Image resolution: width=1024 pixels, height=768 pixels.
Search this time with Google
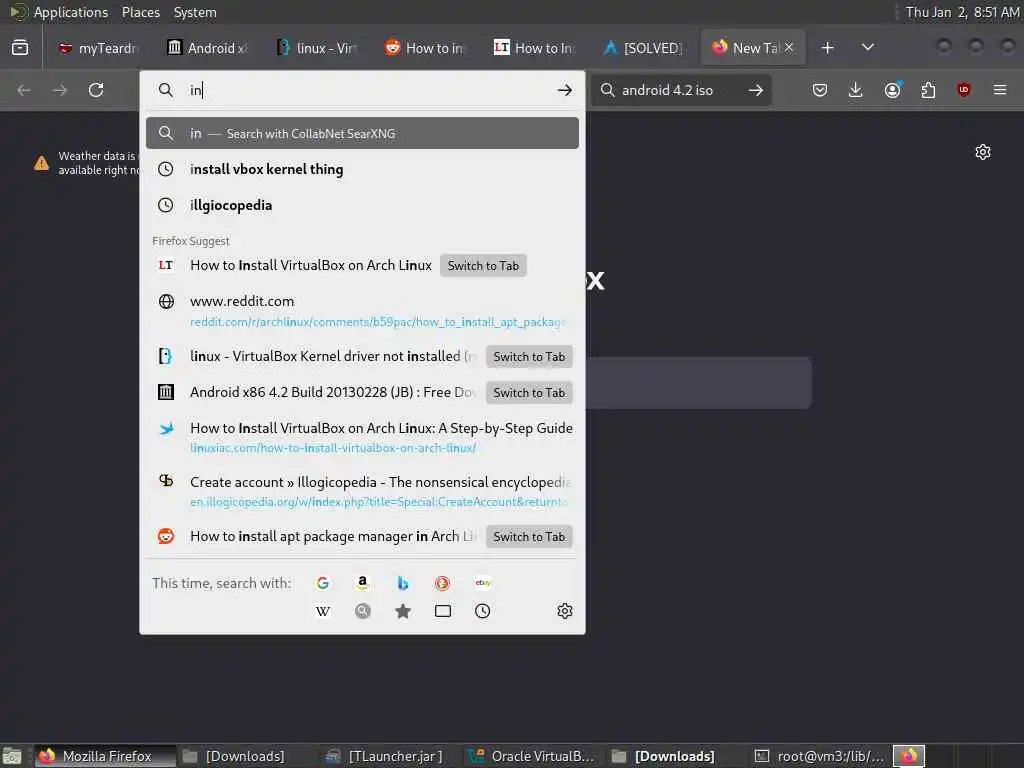323,583
